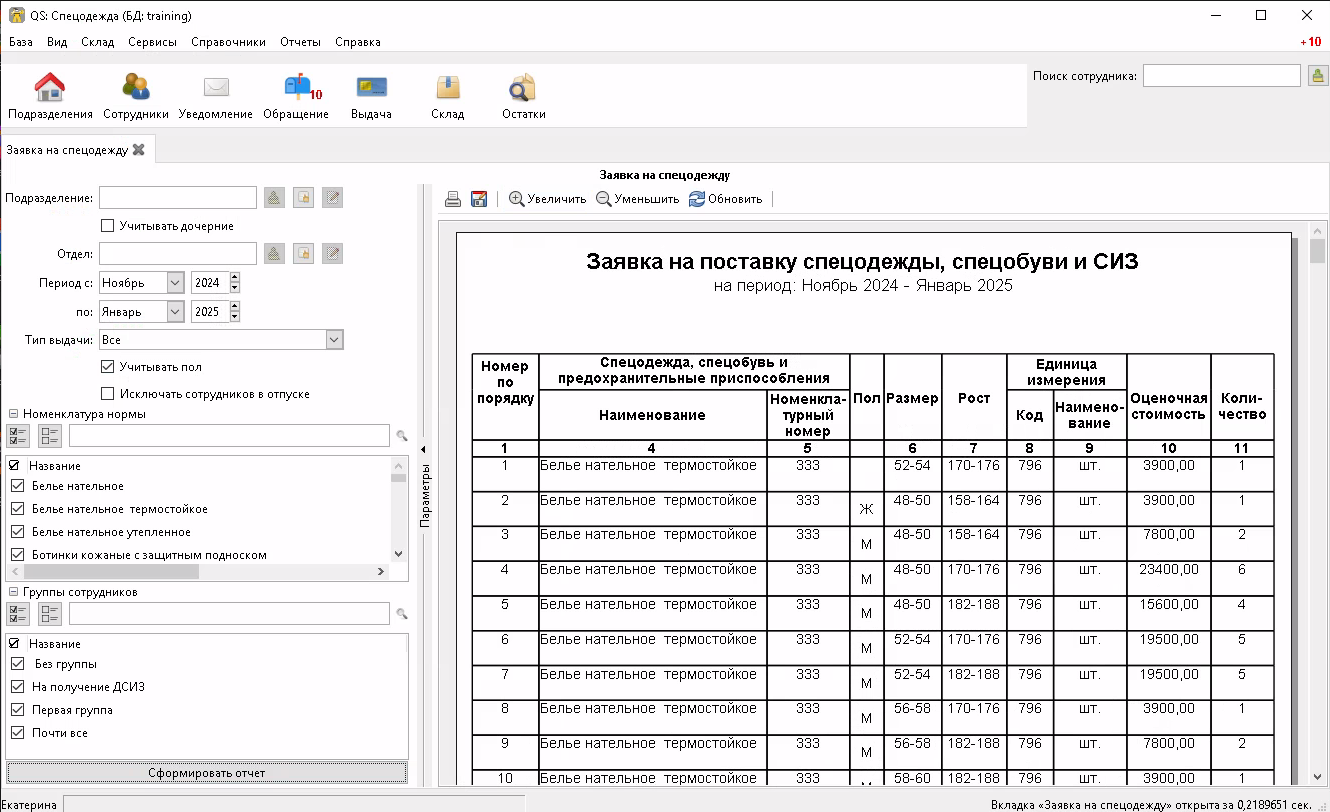Uncheck all items in Номенклатура нормы
This screenshot has height=812, width=1330.
pyautogui.click(x=50, y=435)
